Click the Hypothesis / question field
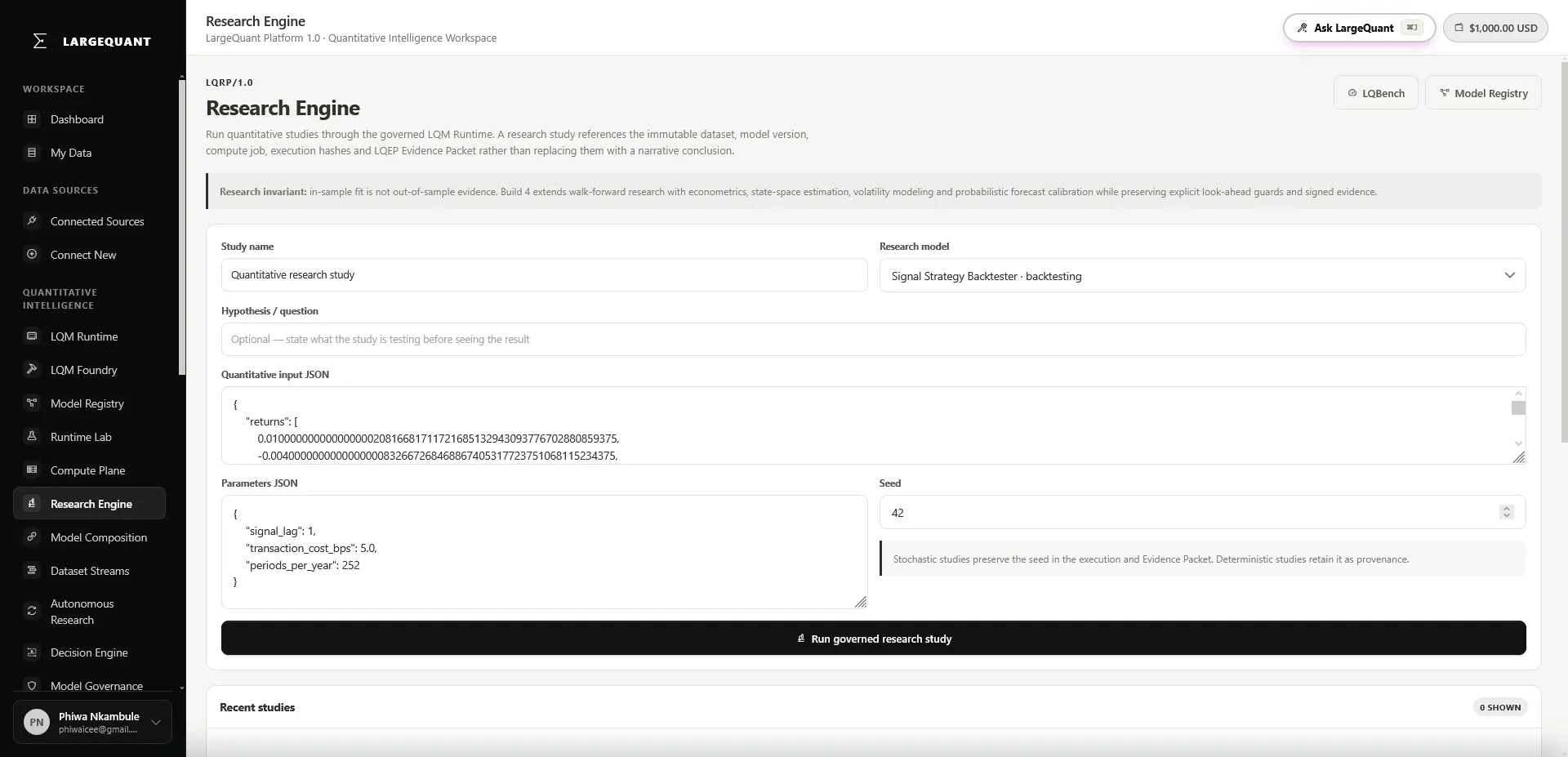 (x=873, y=340)
